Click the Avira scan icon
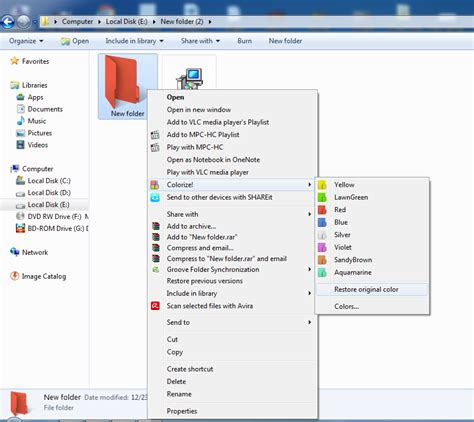474x422 pixels. (155, 306)
